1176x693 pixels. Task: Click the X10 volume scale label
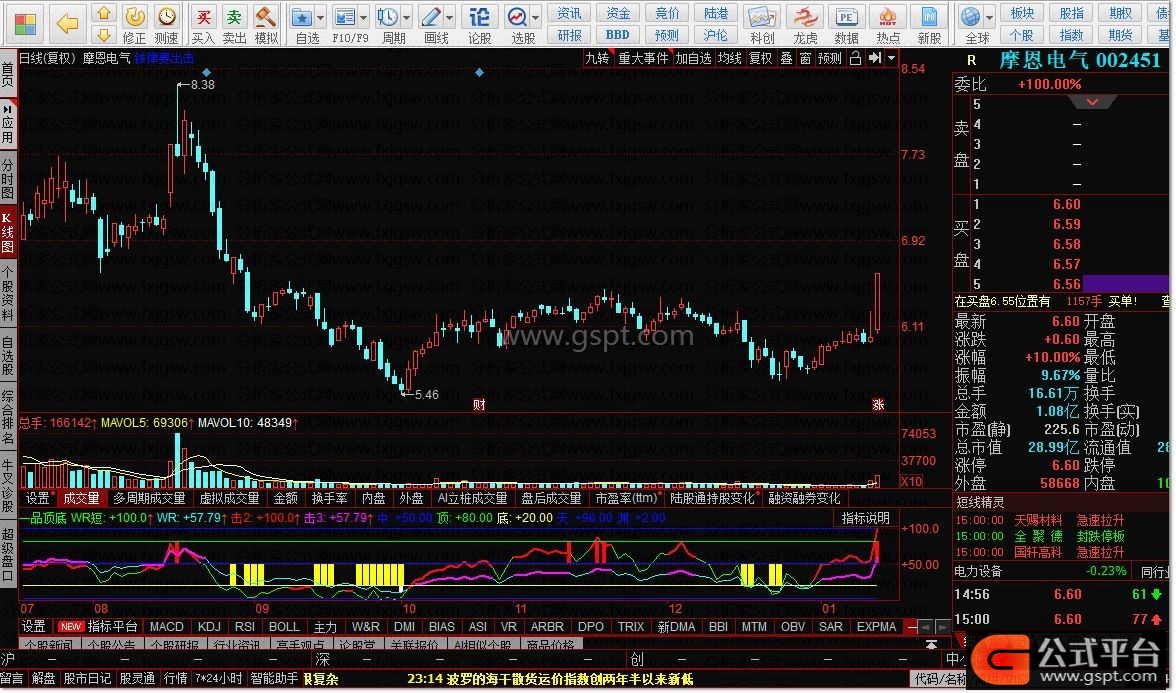[912, 482]
